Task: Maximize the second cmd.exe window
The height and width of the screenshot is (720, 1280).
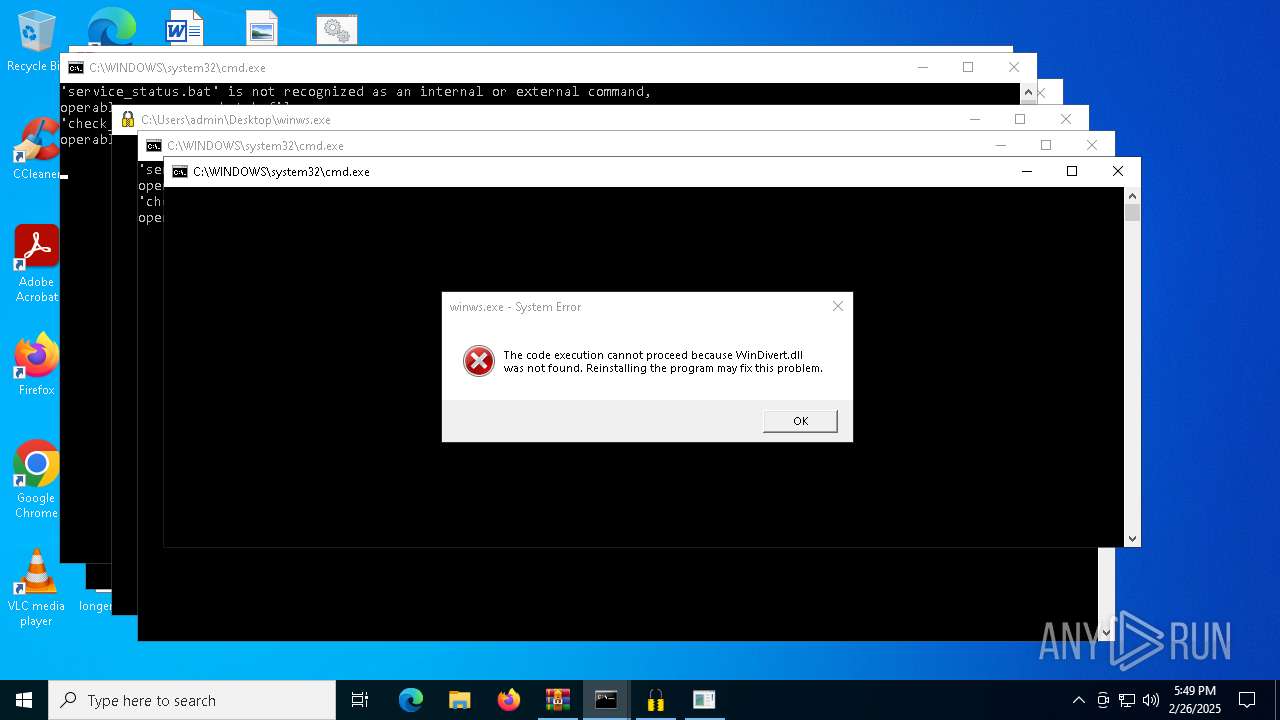Action: (x=1046, y=145)
